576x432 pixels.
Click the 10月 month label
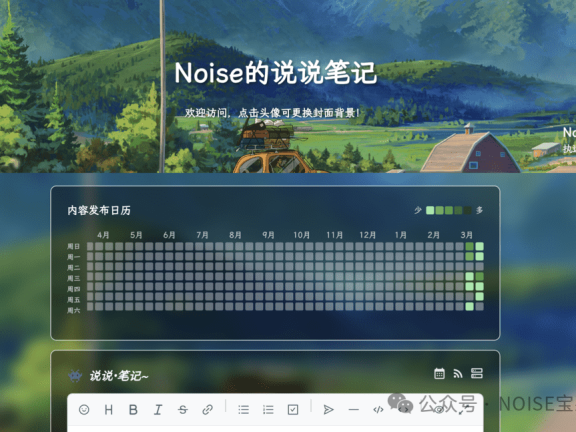[301, 235]
